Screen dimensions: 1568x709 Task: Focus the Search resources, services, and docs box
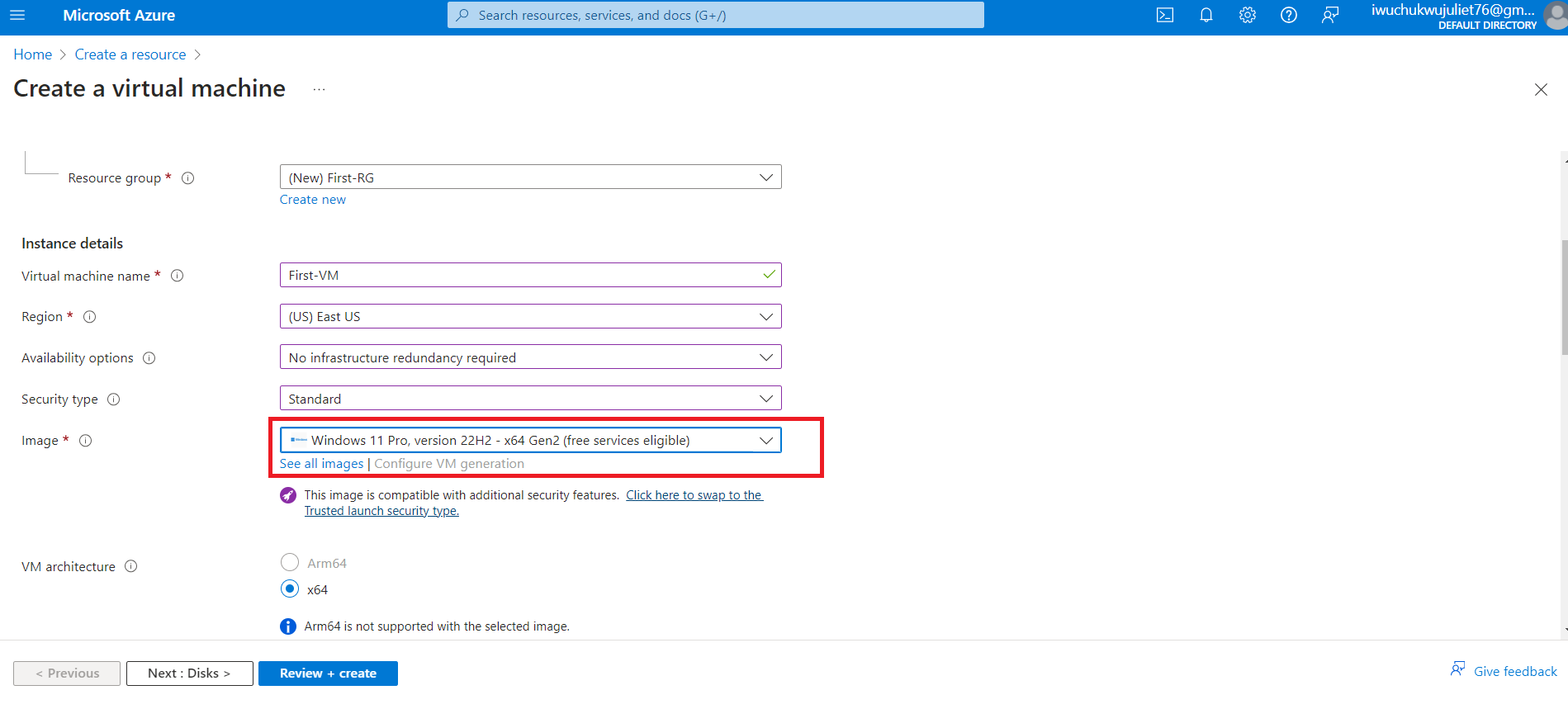pos(716,15)
